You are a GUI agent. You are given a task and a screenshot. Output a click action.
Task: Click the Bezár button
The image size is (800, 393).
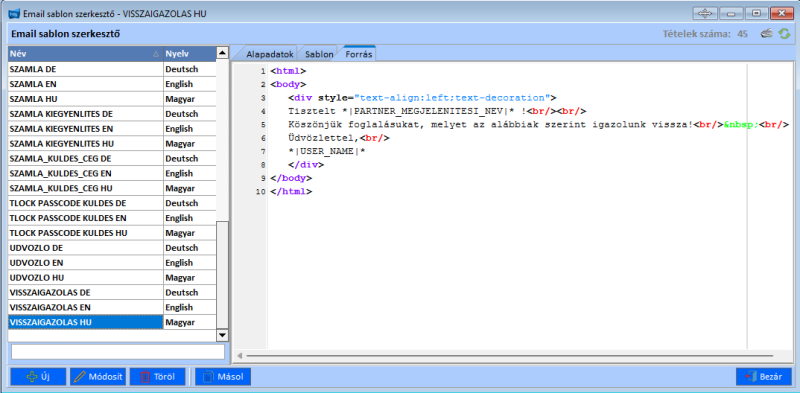pos(764,377)
